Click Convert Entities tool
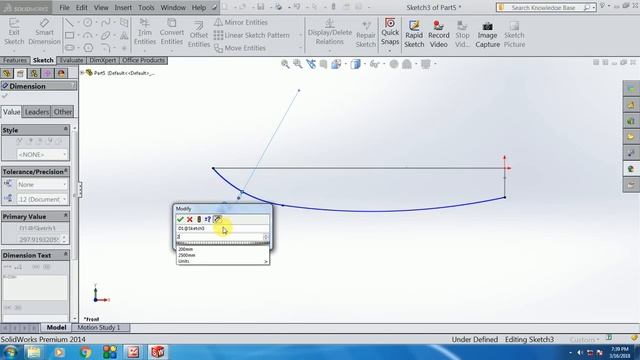This screenshot has height=360, width=640. click(171, 32)
